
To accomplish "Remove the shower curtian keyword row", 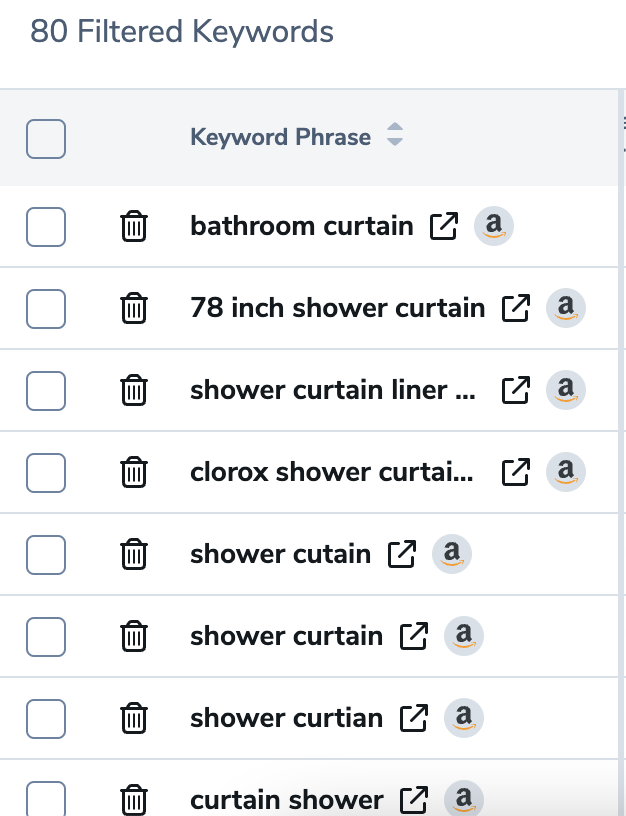I will point(133,718).
